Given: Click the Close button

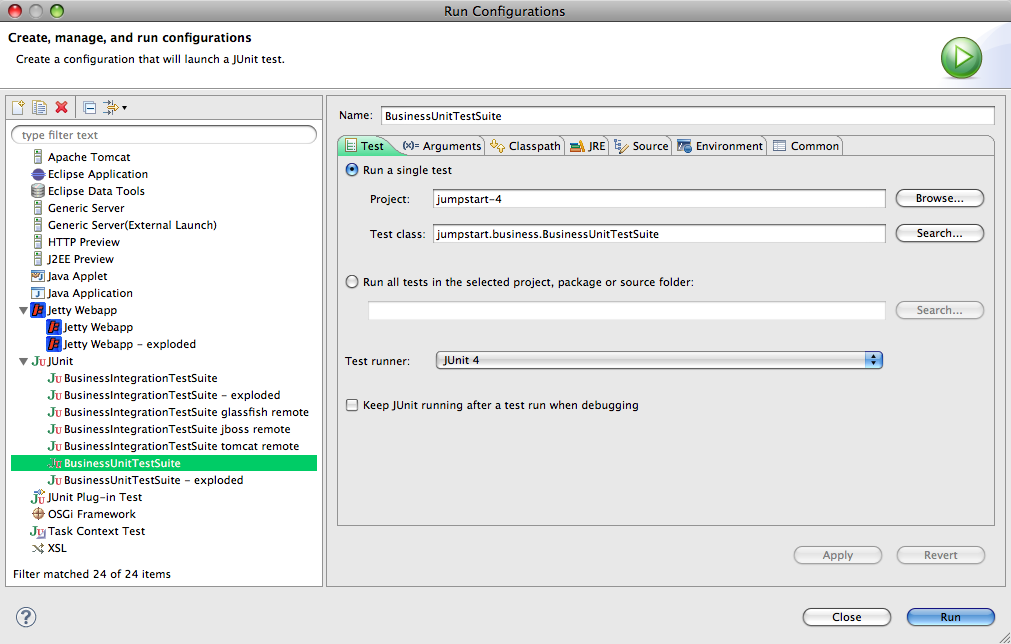Looking at the screenshot, I should pyautogui.click(x=847, y=617).
